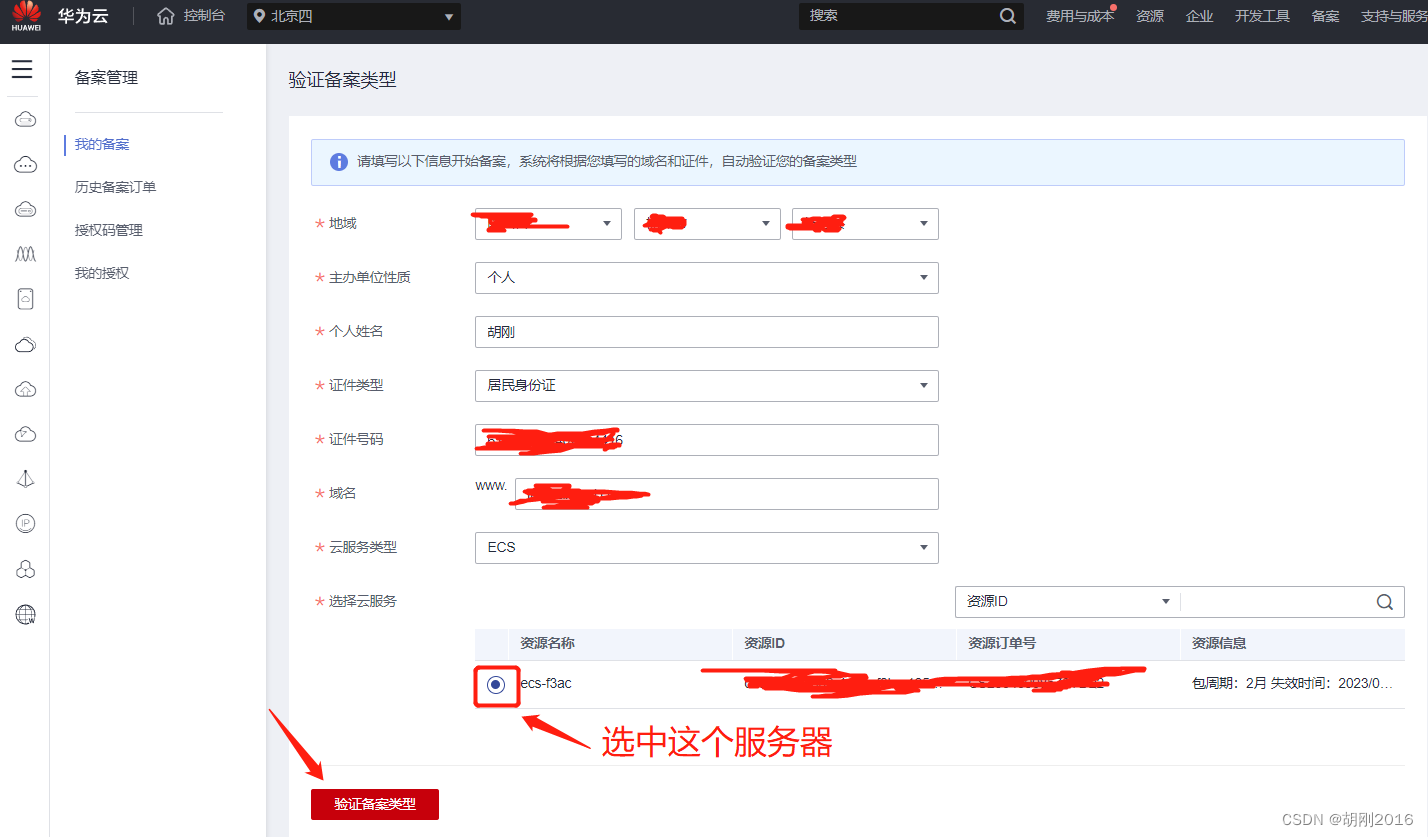Screen dimensions: 1428x837
Task: Click the ecs-f3ac resource name
Action: click(x=545, y=684)
